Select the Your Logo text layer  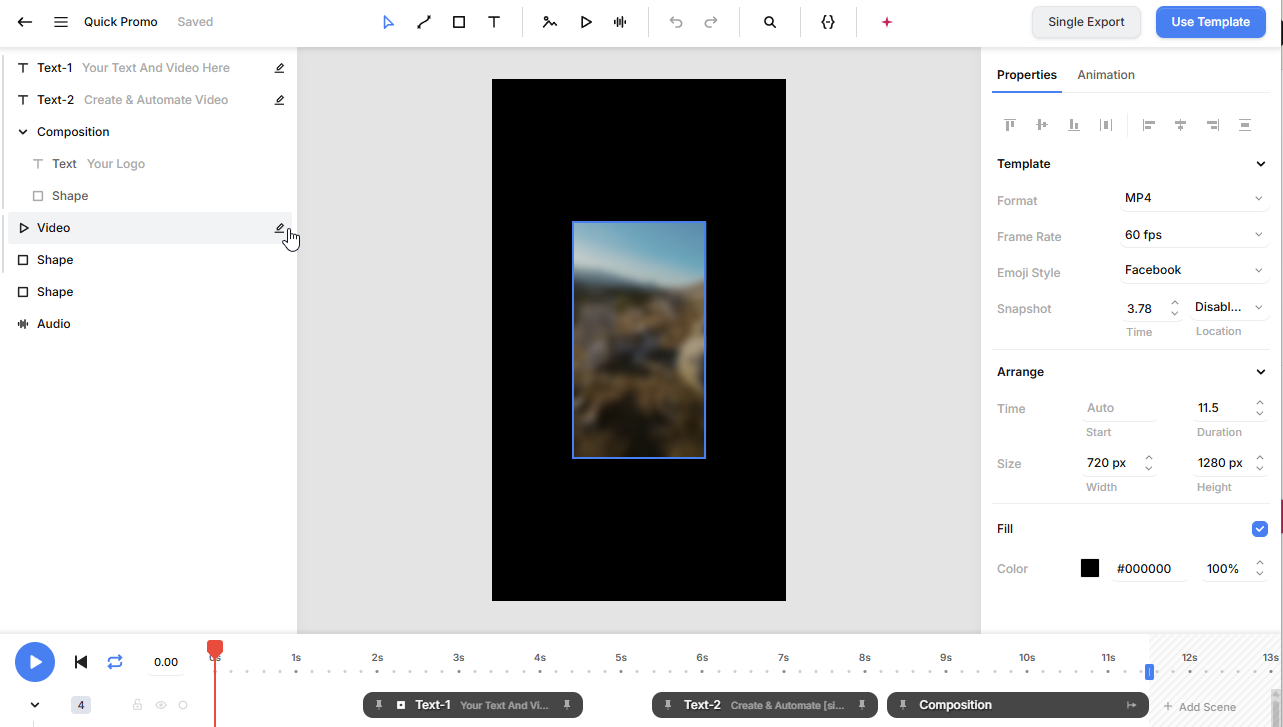pos(150,164)
